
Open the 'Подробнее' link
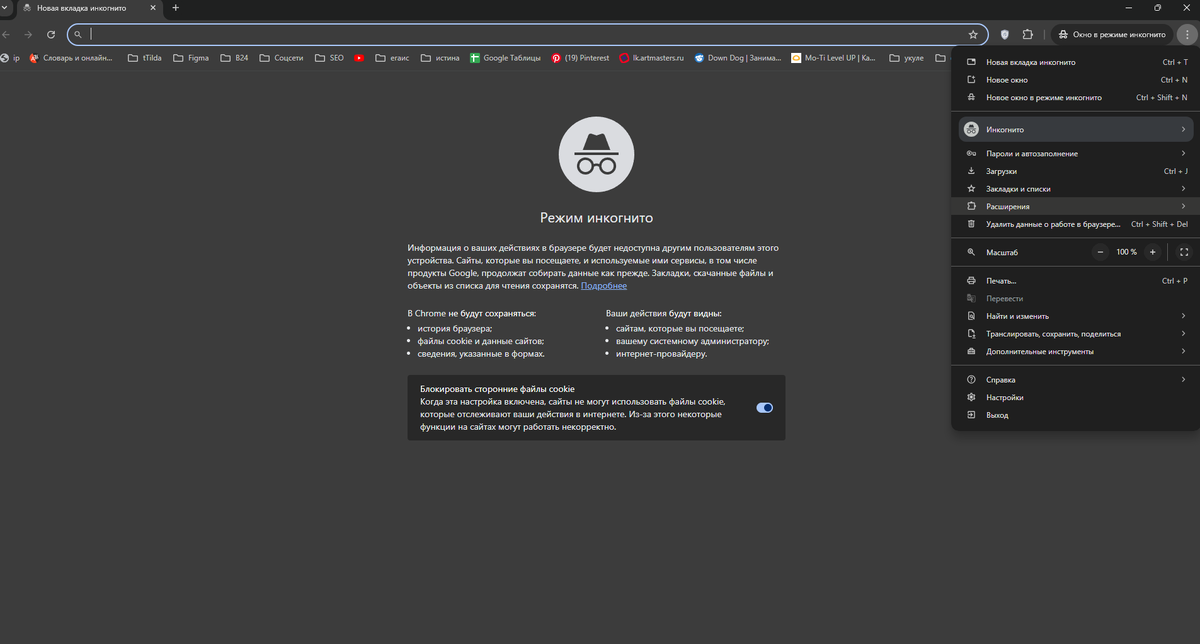click(x=604, y=286)
